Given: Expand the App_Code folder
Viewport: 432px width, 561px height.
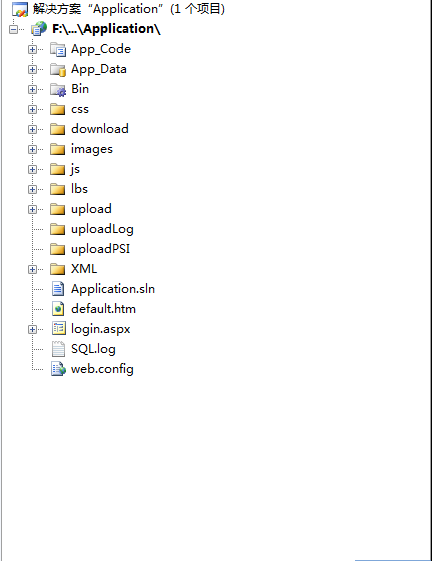Looking at the screenshot, I should 32,49.
